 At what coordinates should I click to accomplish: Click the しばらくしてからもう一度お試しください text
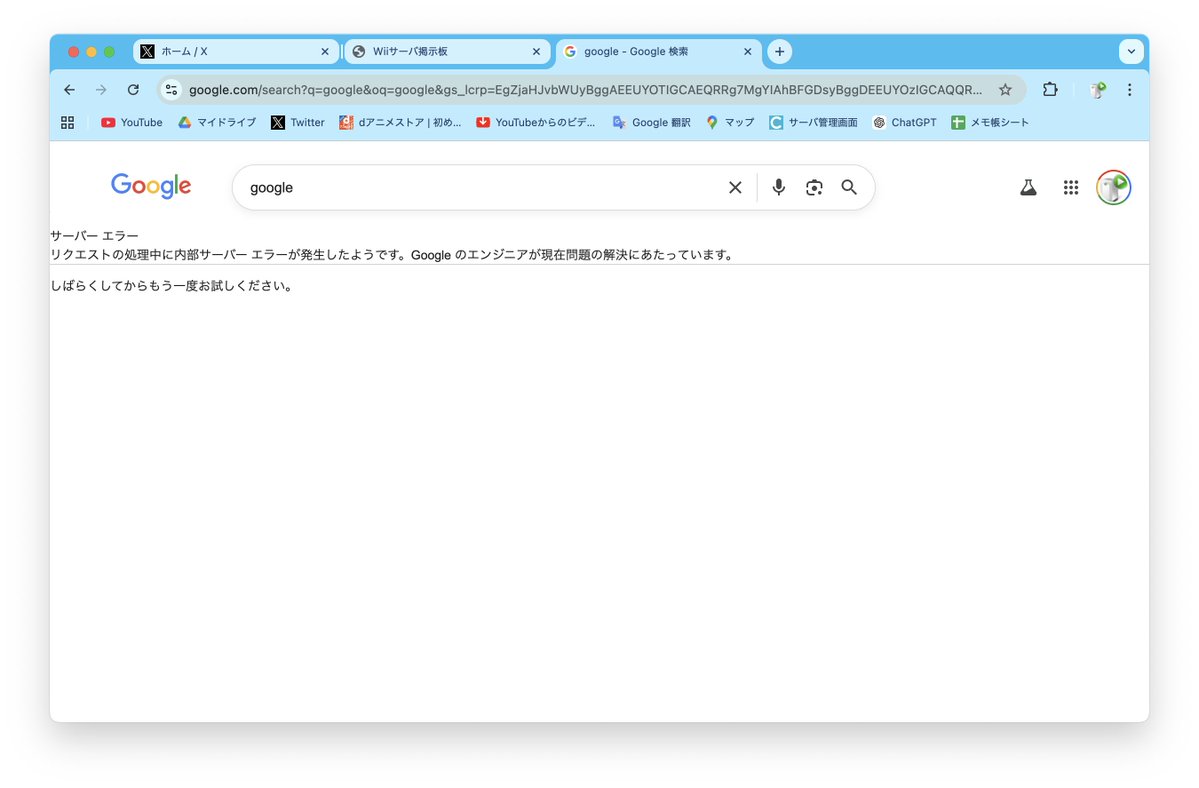coord(171,286)
